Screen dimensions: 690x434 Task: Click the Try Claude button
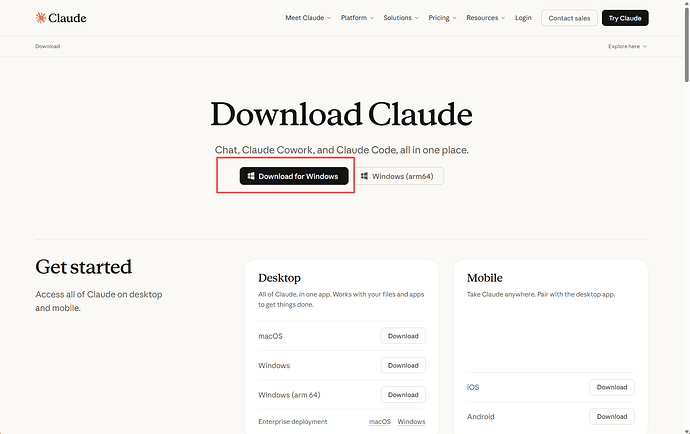tap(625, 18)
